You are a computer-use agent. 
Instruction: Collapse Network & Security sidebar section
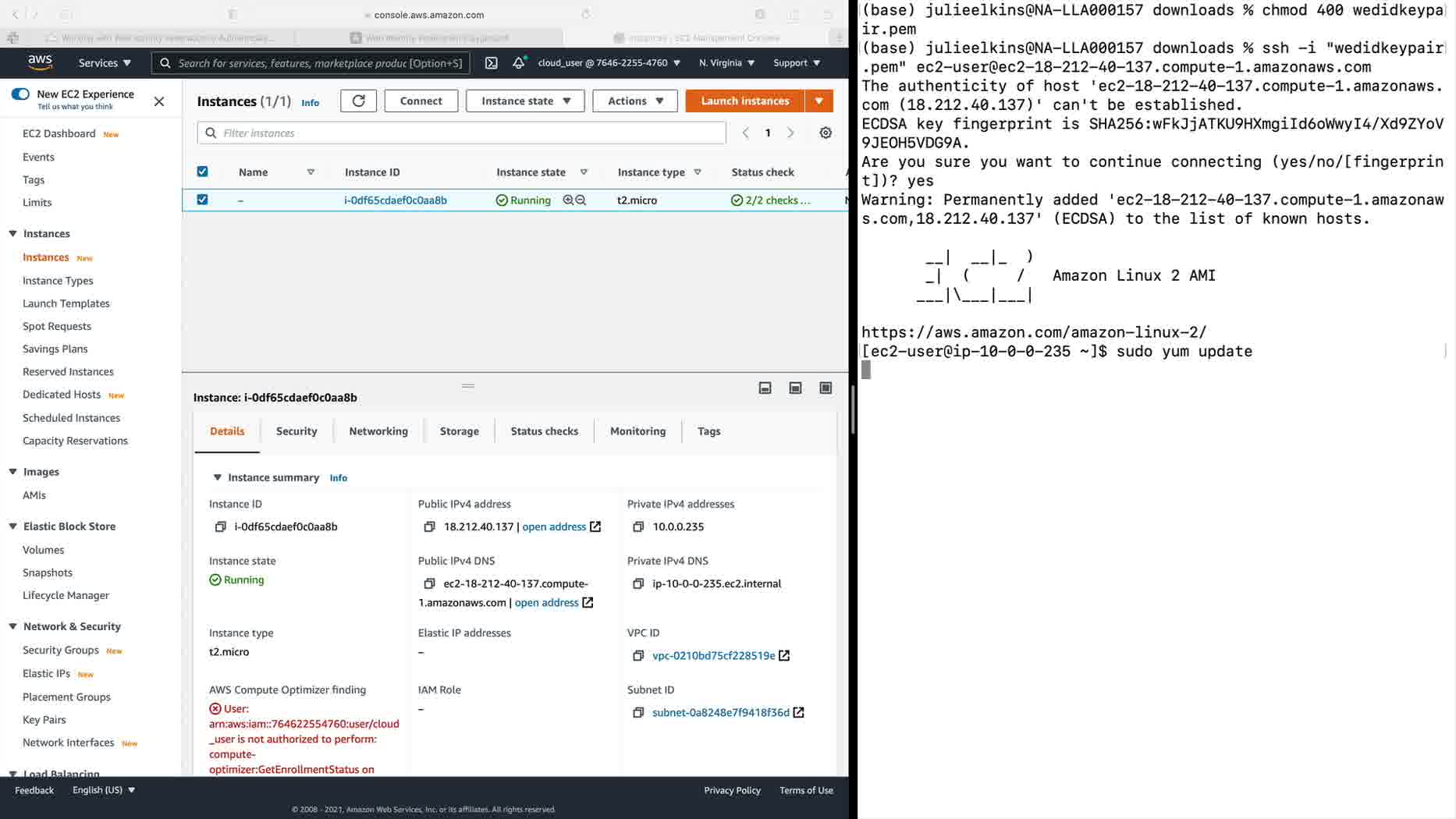coord(13,626)
